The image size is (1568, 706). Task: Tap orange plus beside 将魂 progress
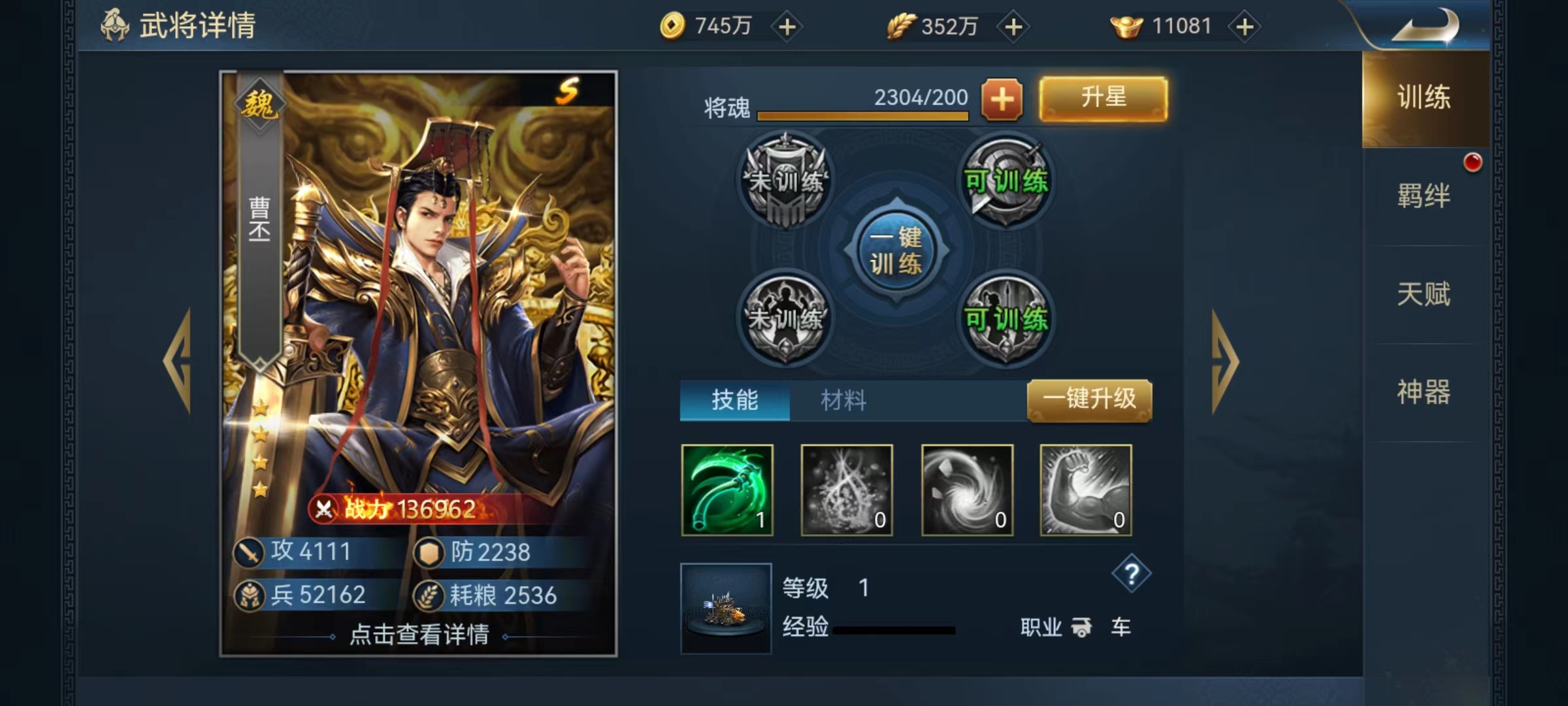click(x=1002, y=100)
